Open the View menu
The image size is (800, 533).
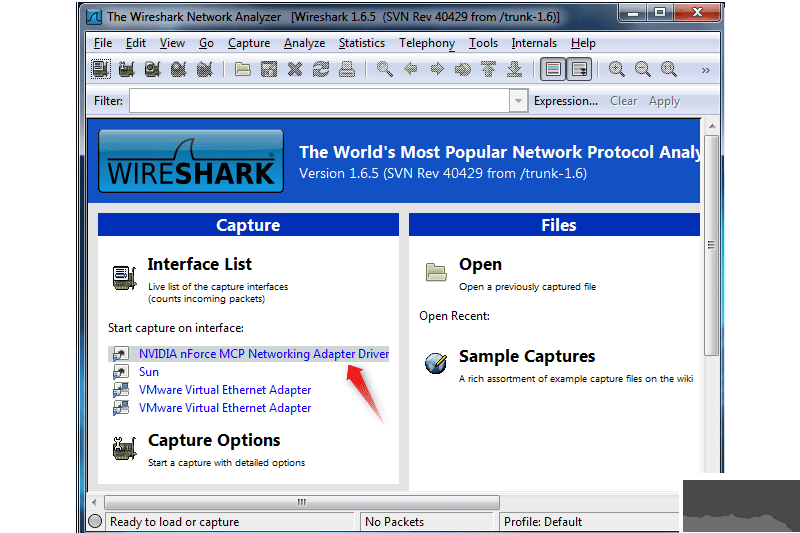tap(172, 43)
